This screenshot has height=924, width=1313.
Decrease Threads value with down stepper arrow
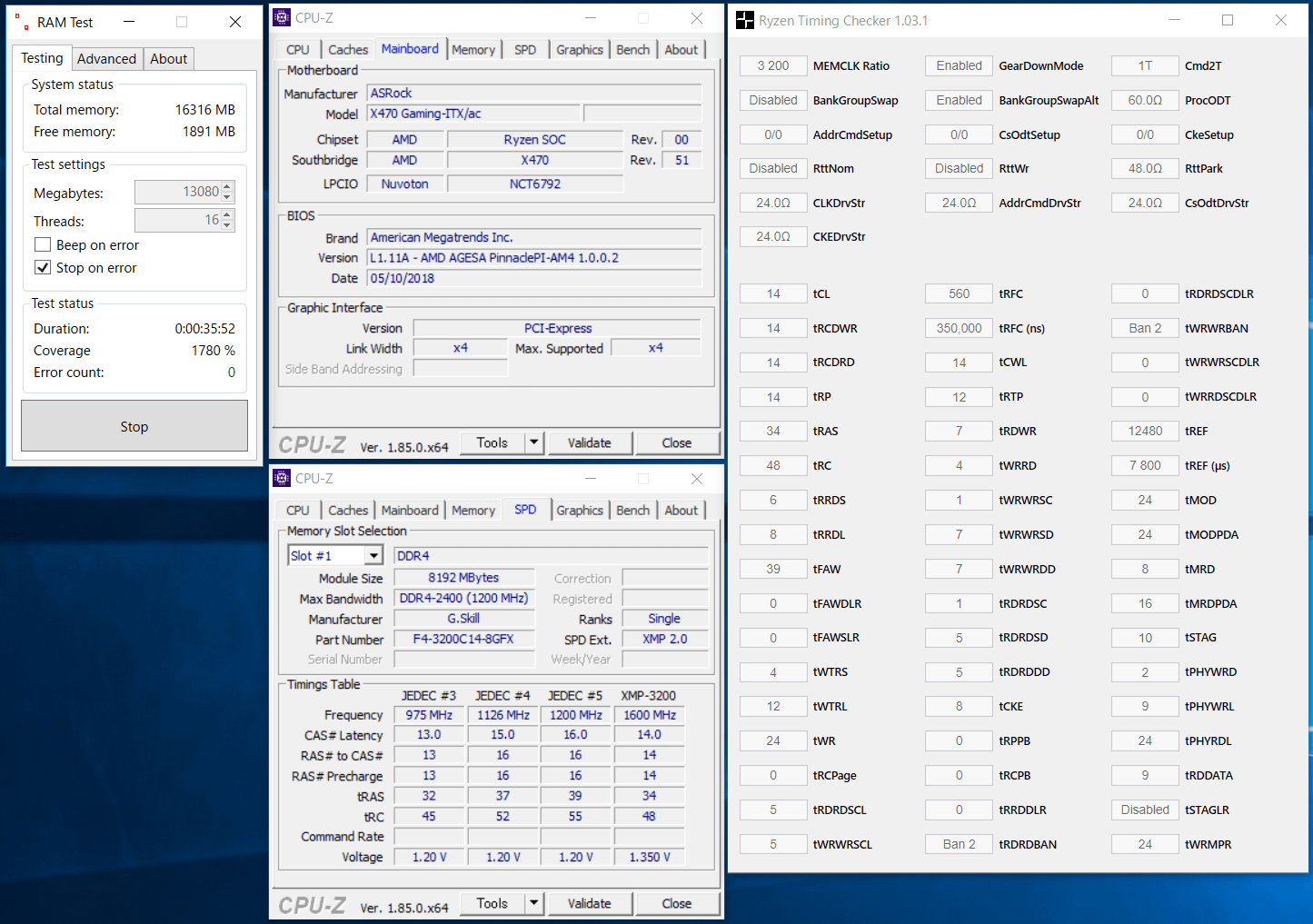[227, 225]
